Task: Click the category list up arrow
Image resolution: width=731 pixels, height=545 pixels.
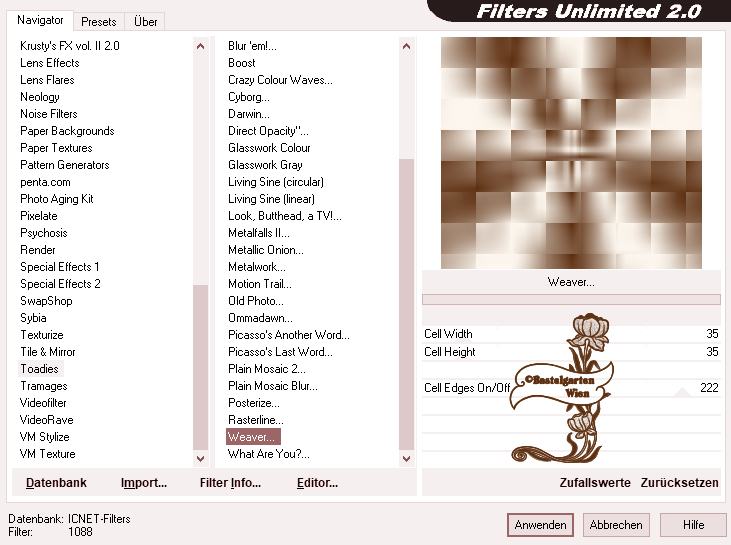Action: coord(200,46)
